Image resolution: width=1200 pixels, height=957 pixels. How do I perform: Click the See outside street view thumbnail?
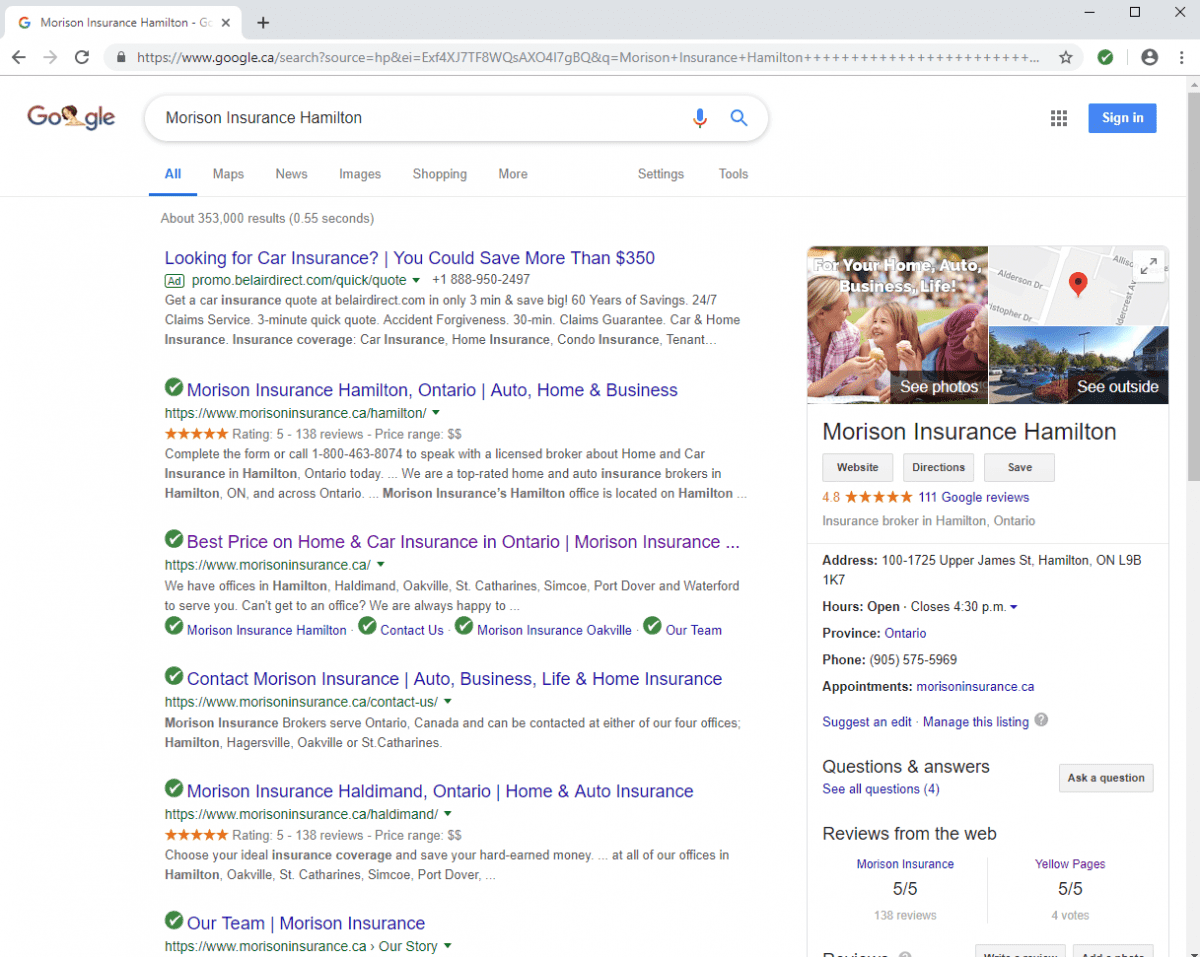1078,365
